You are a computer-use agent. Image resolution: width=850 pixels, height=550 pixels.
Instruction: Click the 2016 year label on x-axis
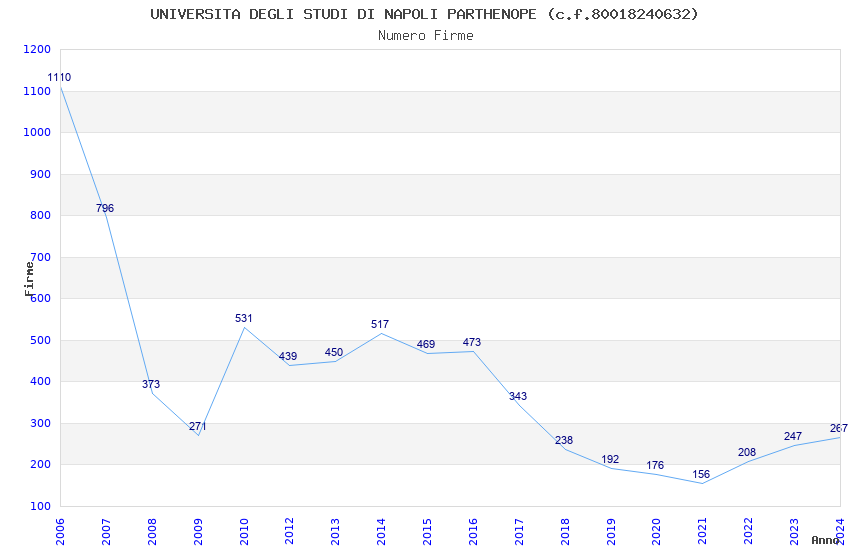tap(473, 531)
